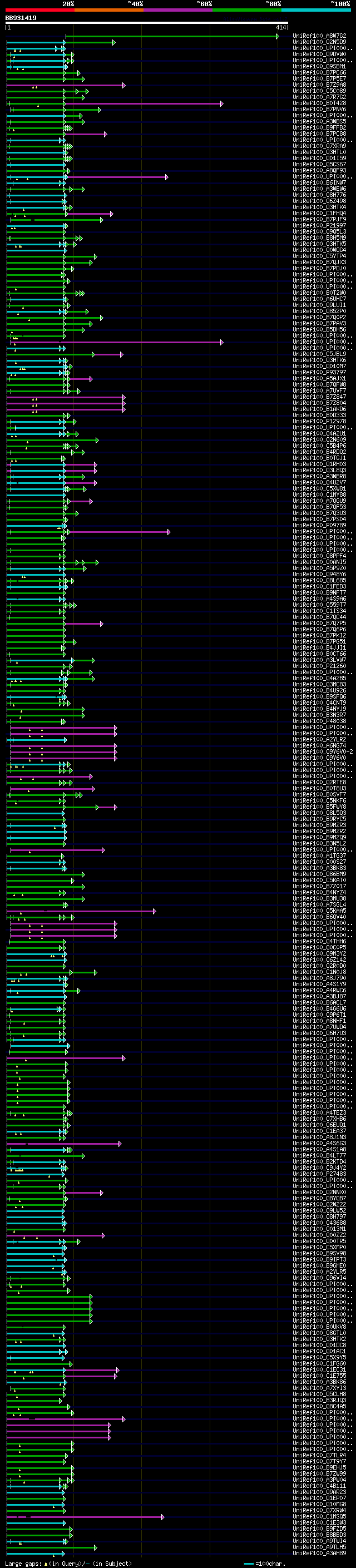Select hit label UniRef100_B7PNV6

(319, 110)
